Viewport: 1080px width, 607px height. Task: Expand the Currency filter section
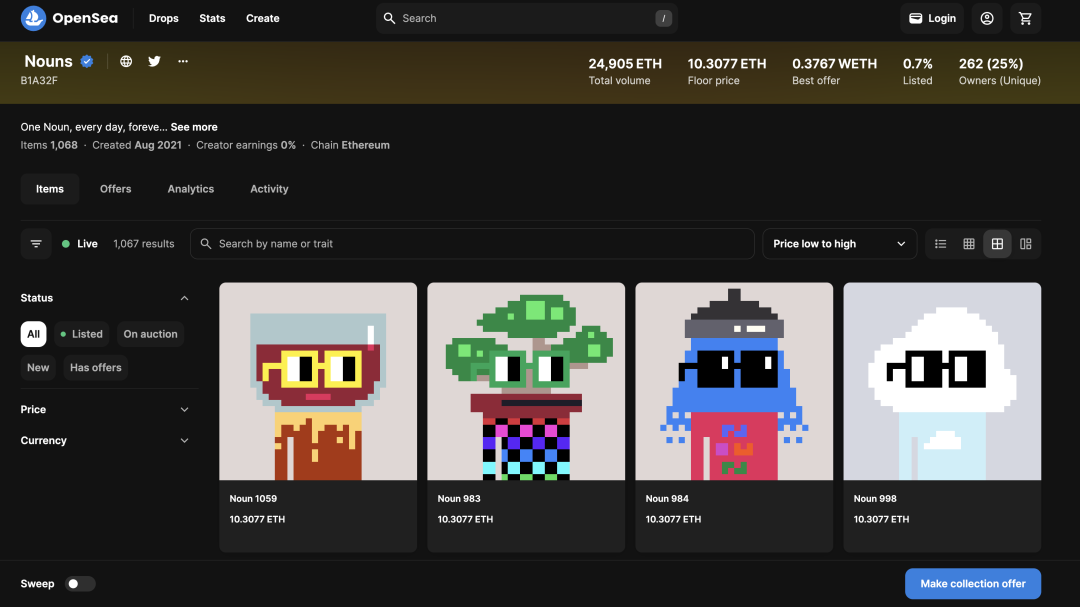105,440
